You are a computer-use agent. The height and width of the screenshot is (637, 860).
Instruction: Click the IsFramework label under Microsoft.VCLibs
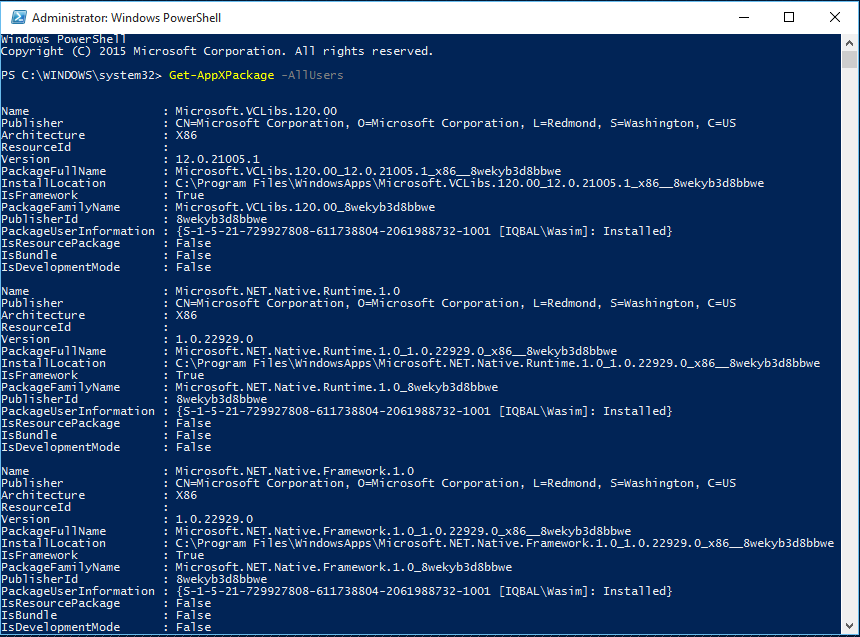click(x=39, y=195)
